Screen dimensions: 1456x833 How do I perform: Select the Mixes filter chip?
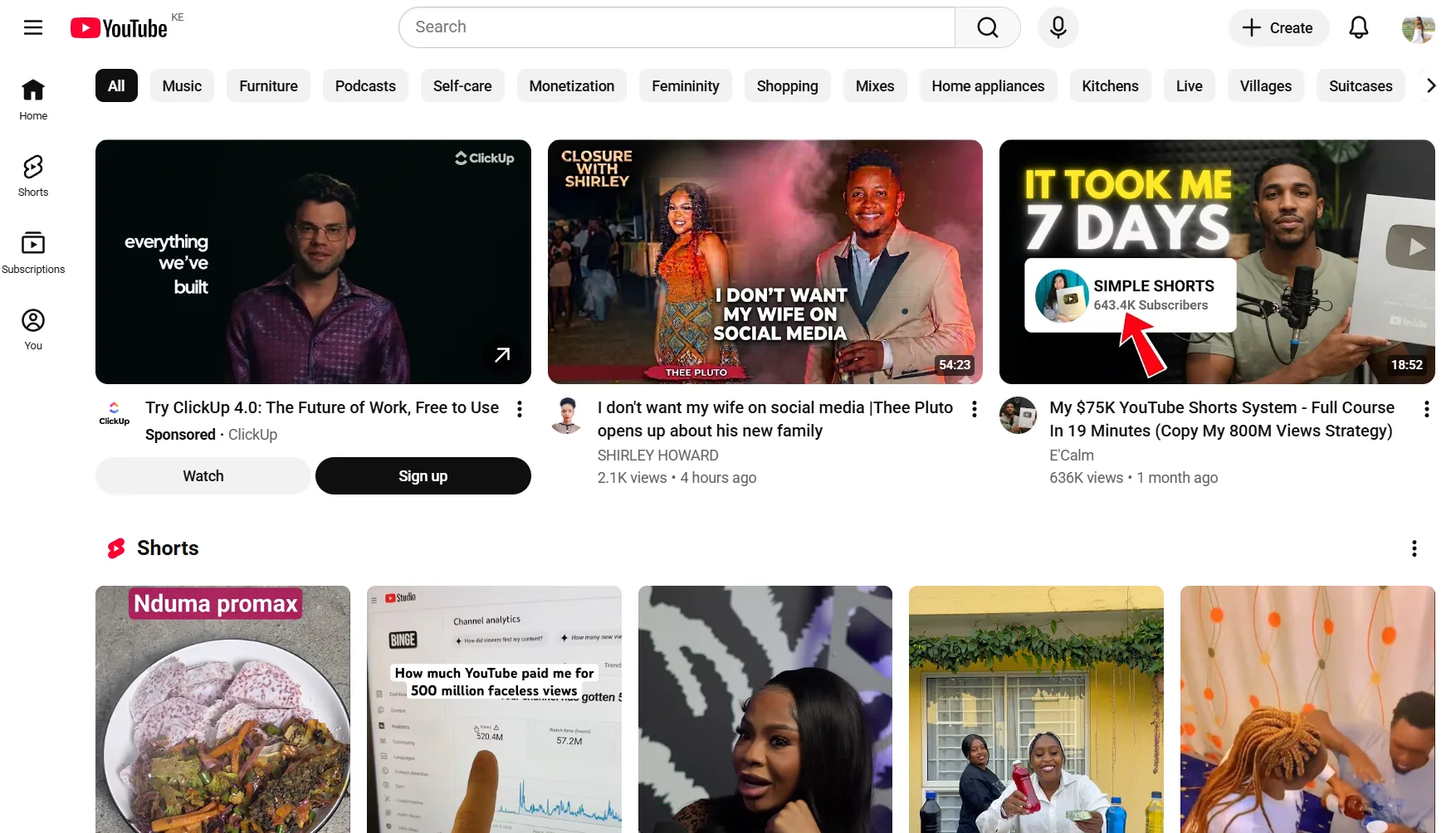coord(875,85)
